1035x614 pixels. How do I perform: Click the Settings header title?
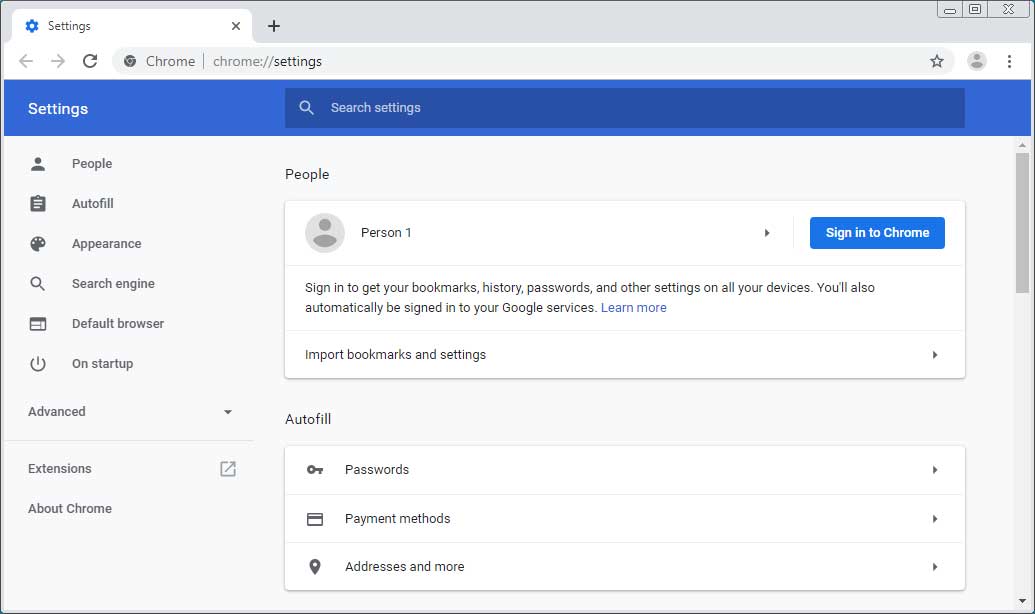click(58, 109)
